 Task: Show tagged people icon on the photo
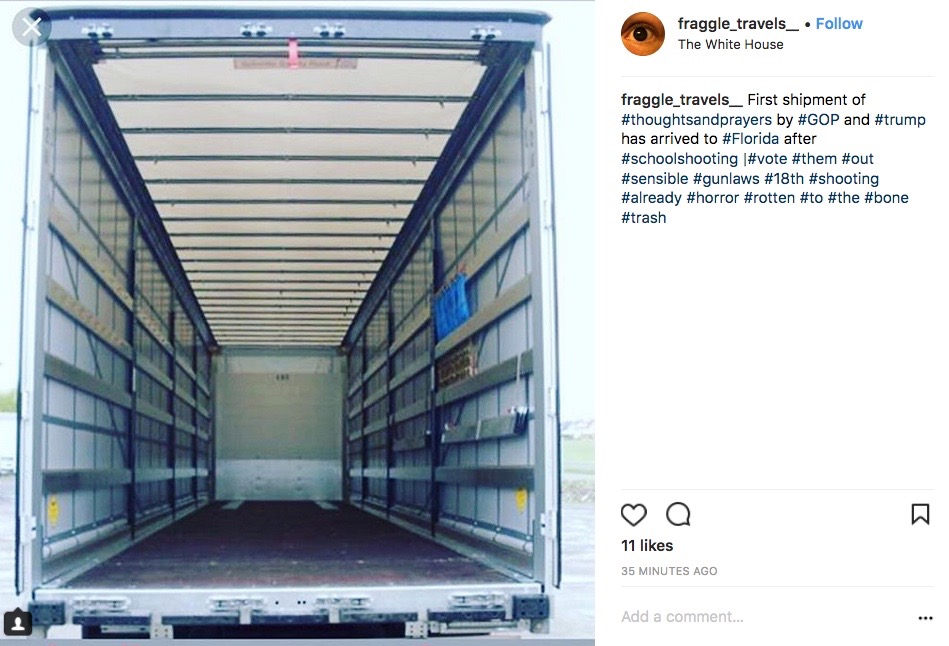click(x=18, y=622)
